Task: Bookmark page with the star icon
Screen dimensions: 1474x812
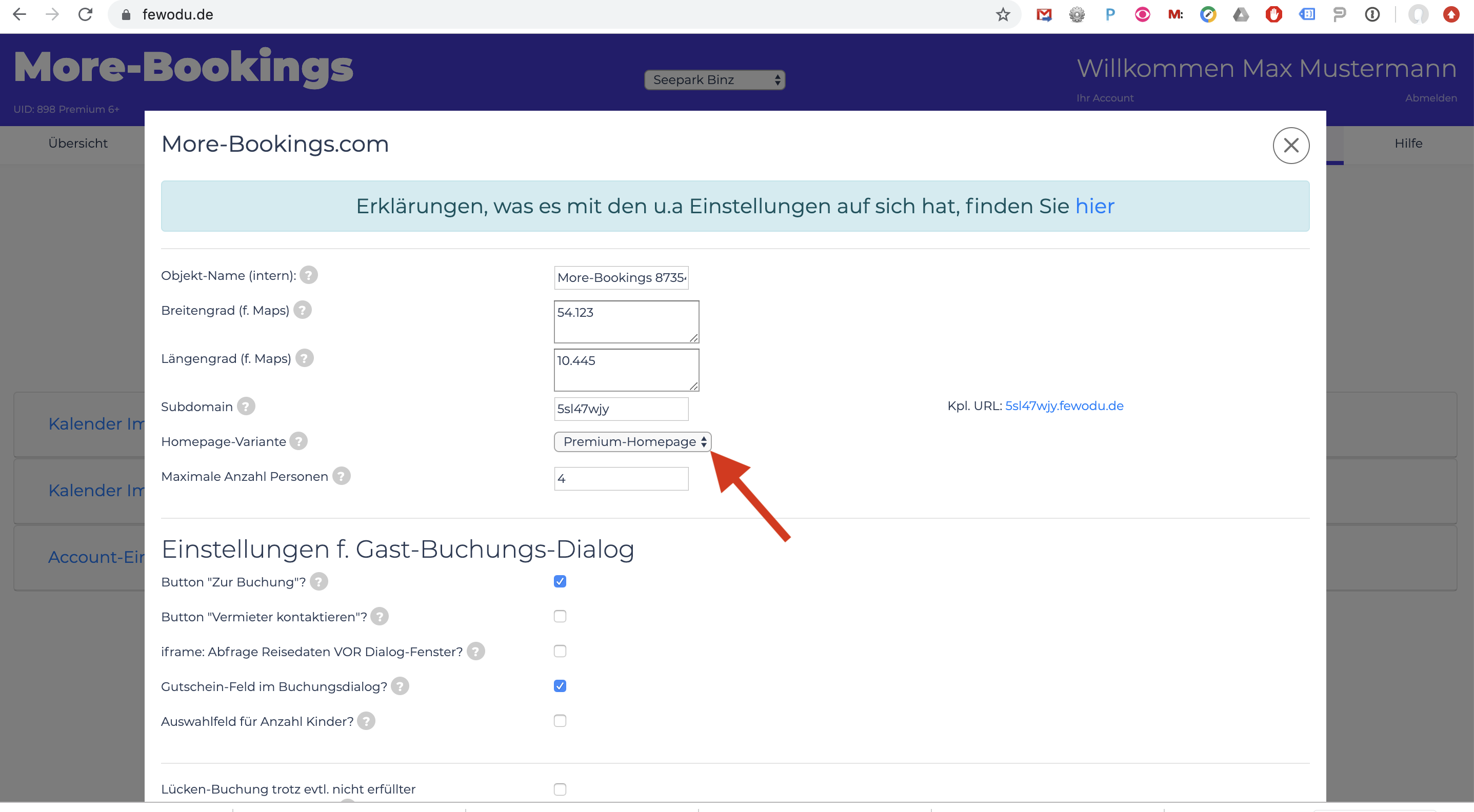Action: 1003,14
